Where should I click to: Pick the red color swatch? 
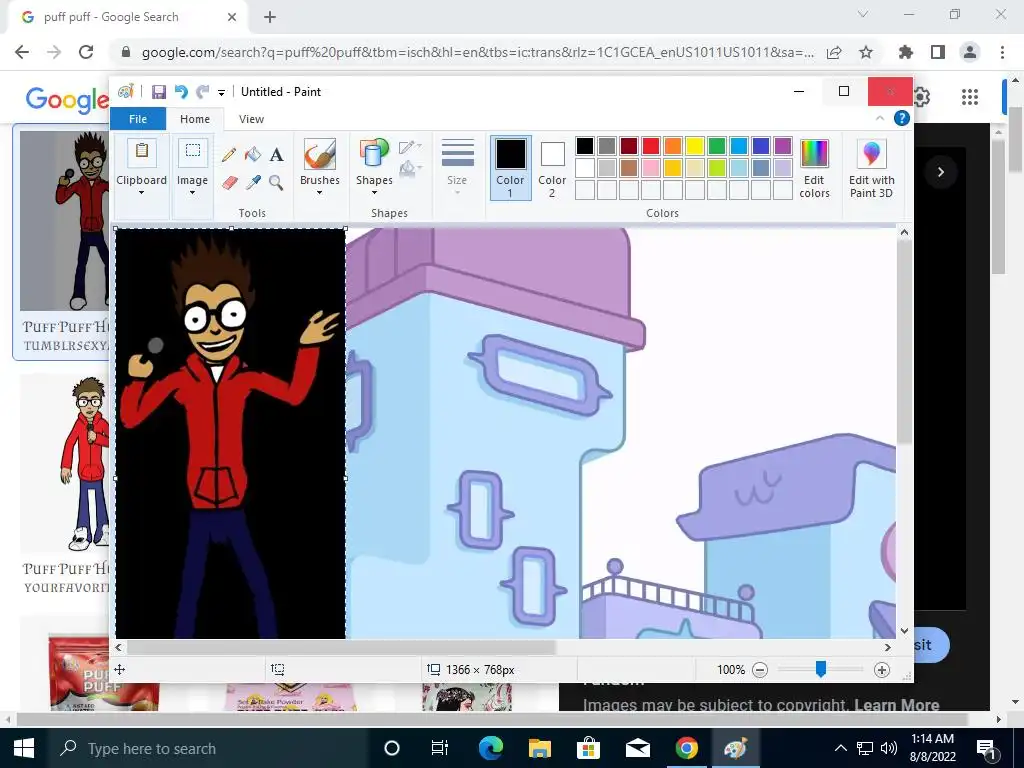(x=650, y=146)
